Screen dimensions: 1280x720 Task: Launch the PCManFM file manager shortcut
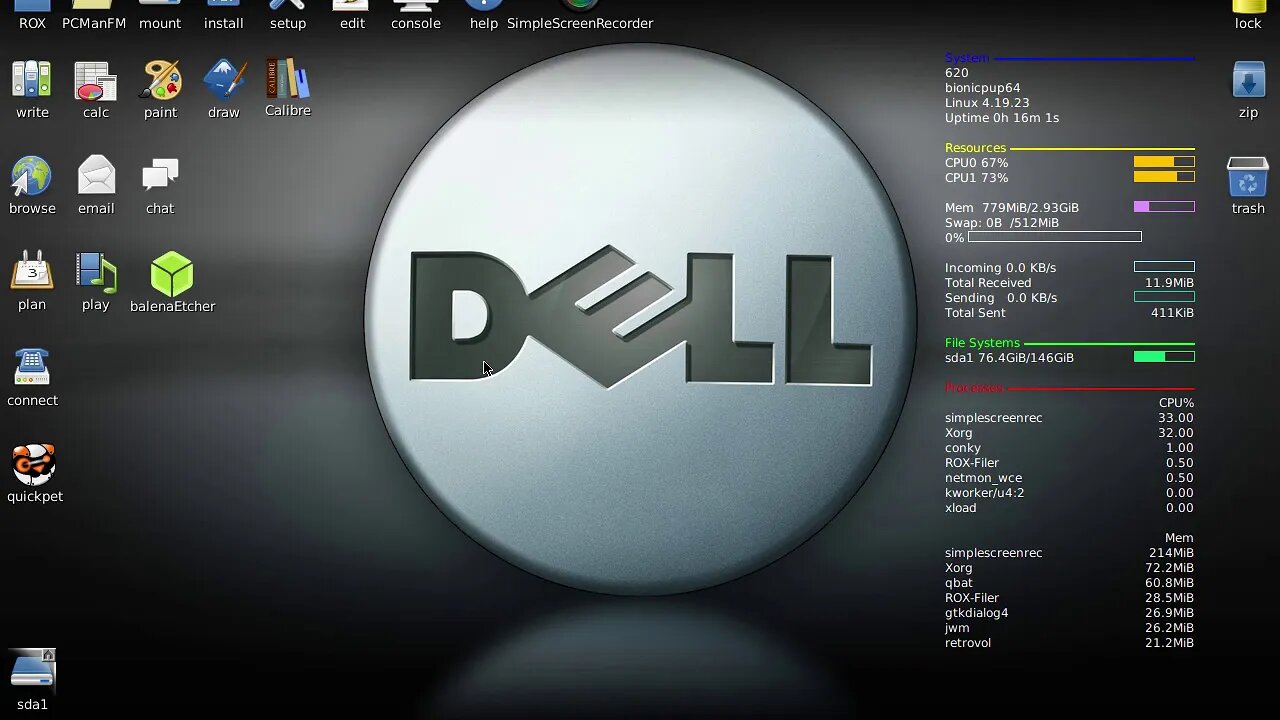(x=94, y=15)
